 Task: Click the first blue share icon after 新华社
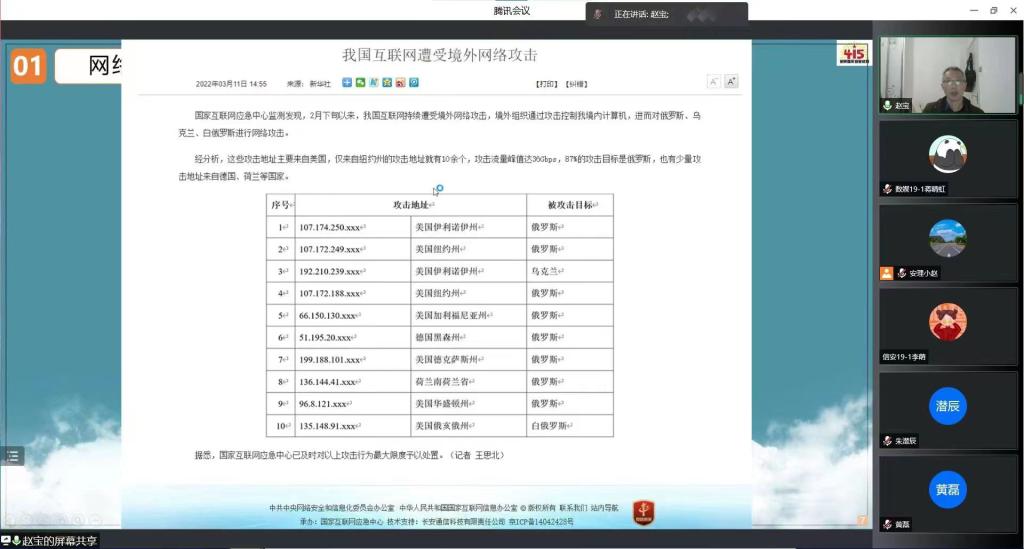tap(347, 83)
